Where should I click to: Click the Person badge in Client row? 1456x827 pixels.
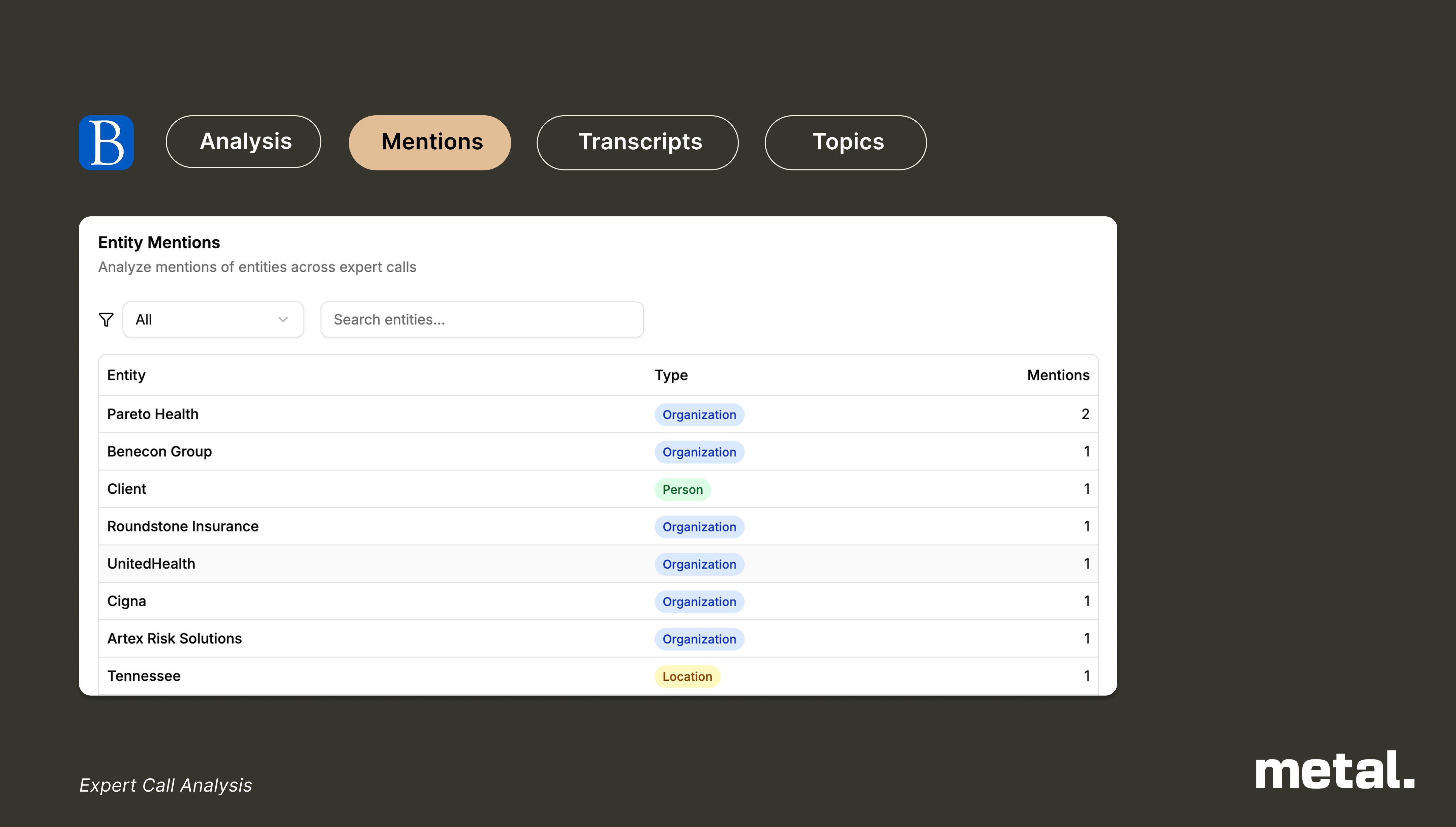coord(682,490)
